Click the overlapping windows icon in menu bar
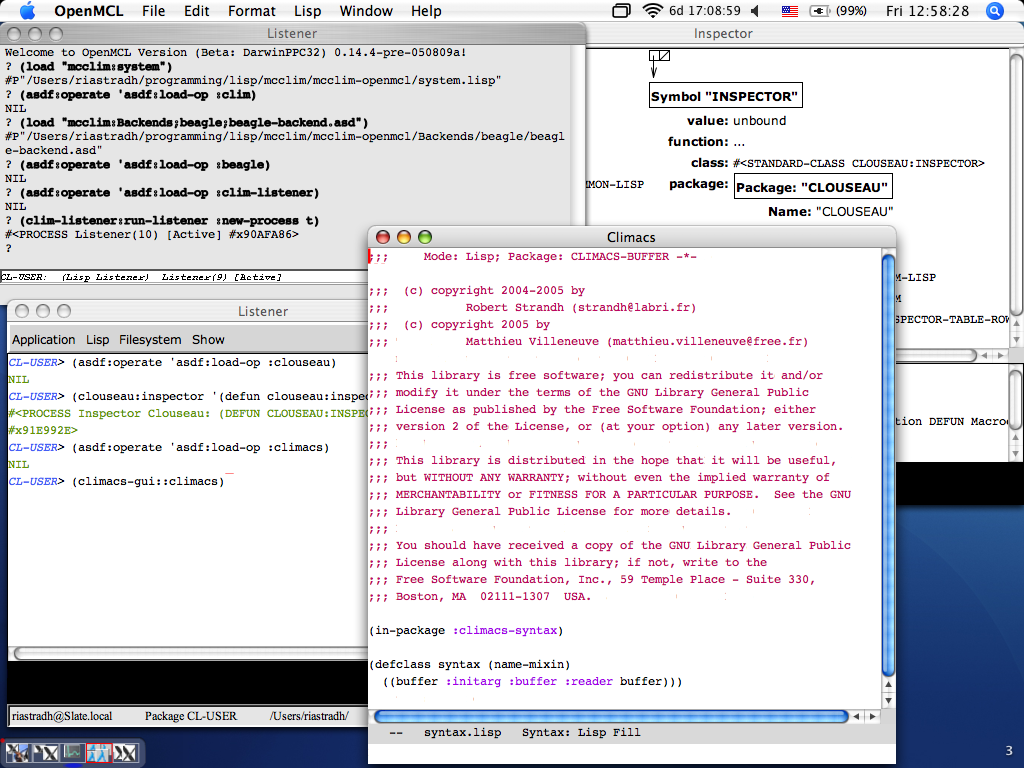Screen dimensions: 1024x768 click(x=621, y=11)
